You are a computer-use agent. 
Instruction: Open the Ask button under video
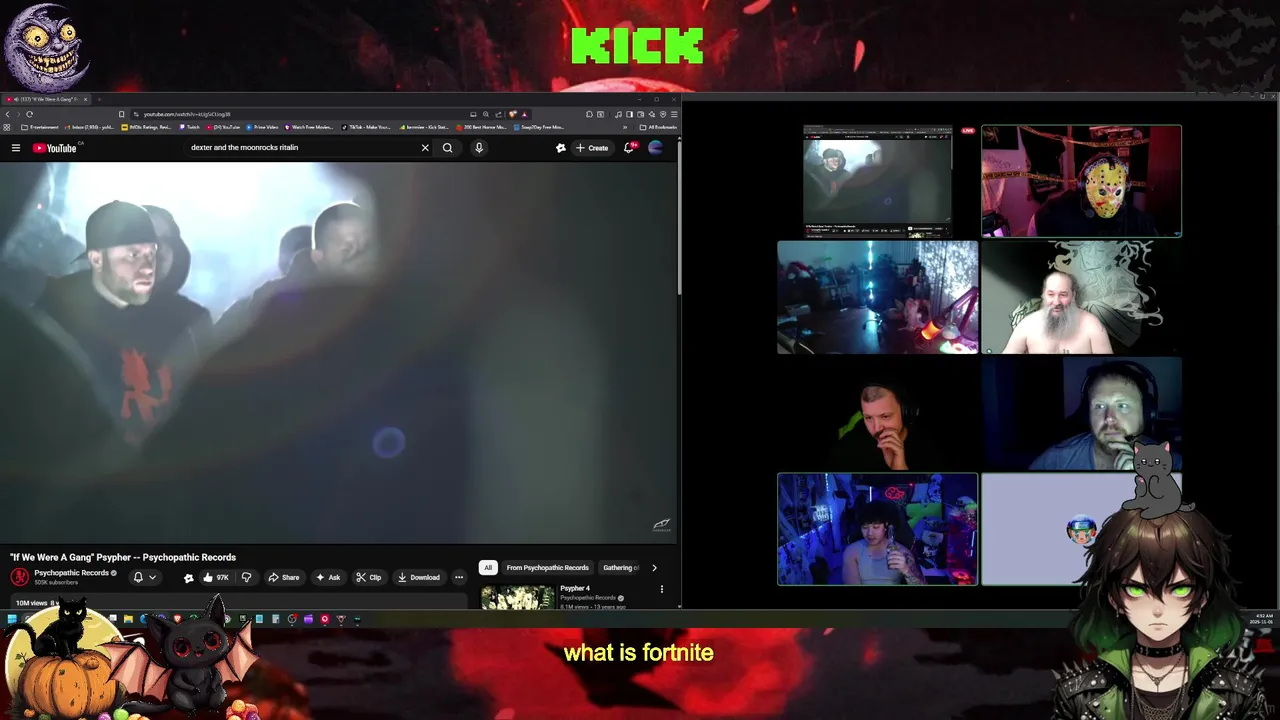click(x=328, y=577)
